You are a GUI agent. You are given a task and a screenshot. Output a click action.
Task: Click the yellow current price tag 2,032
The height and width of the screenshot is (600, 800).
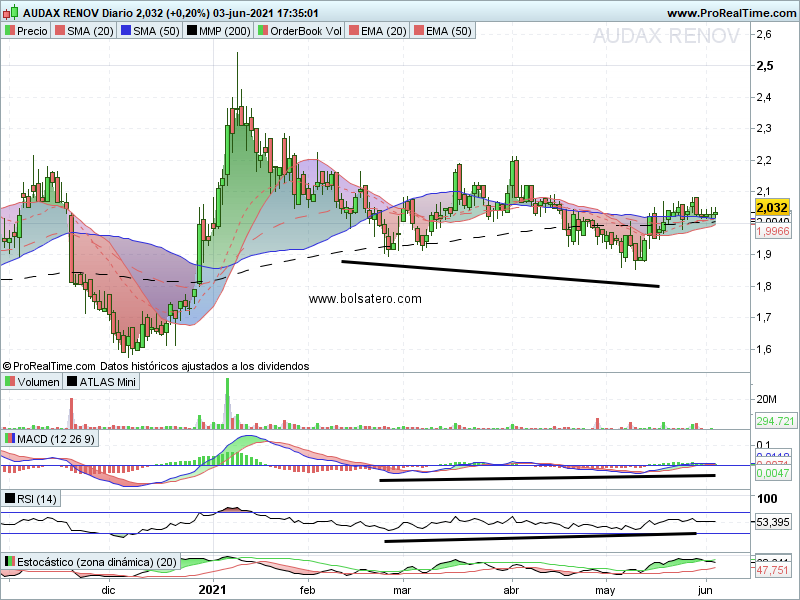click(x=772, y=207)
